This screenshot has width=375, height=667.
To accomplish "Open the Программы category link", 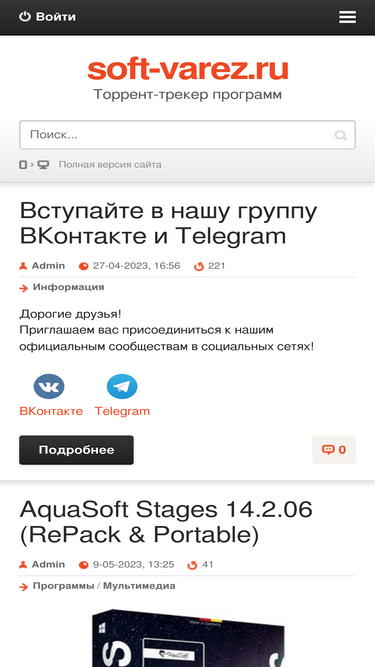I will tap(63, 586).
